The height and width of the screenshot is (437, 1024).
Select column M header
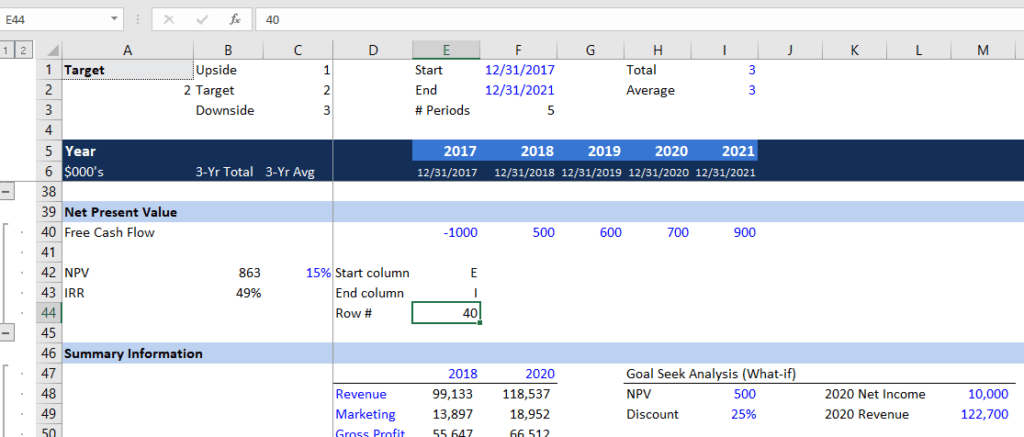tap(983, 50)
